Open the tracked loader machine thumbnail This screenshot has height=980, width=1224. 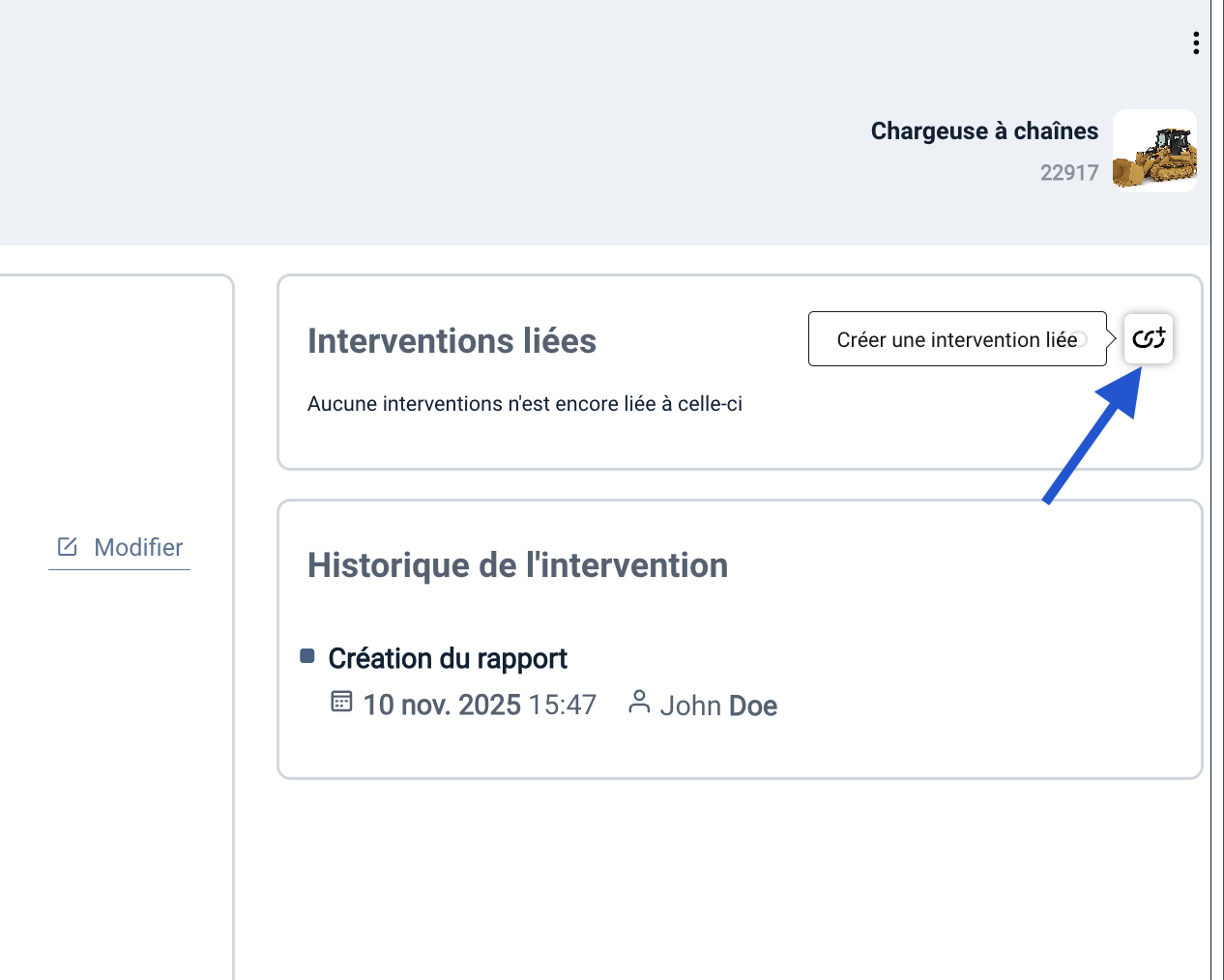tap(1154, 151)
